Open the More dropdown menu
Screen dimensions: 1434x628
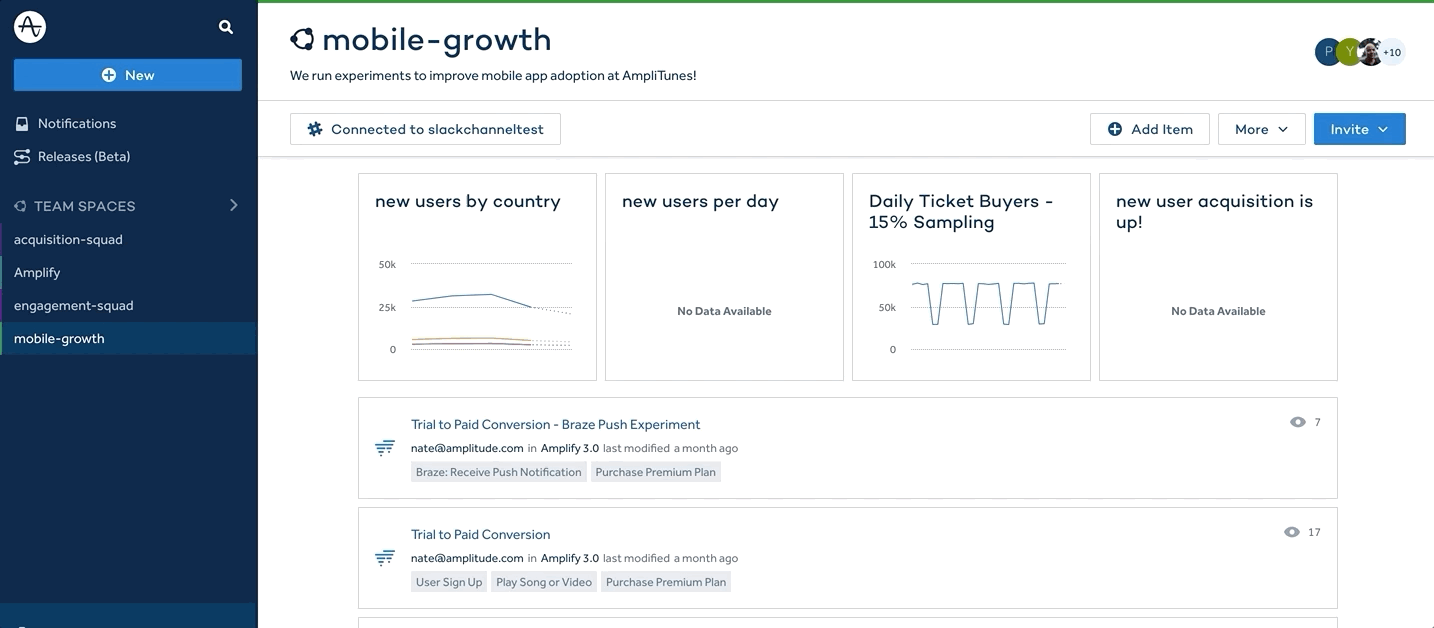(x=1261, y=129)
